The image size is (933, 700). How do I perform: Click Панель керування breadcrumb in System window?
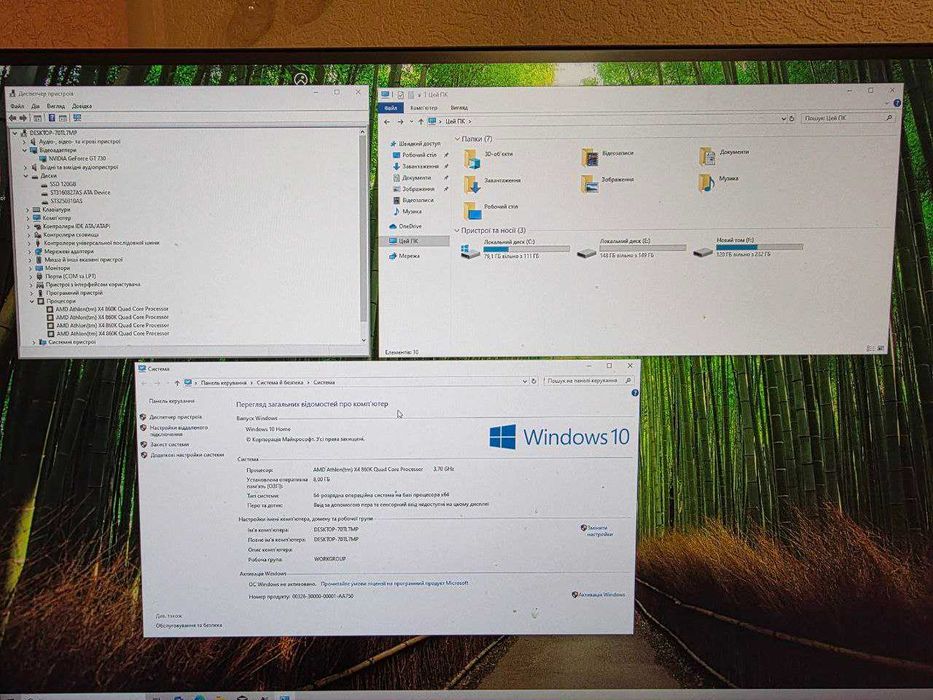tap(224, 383)
